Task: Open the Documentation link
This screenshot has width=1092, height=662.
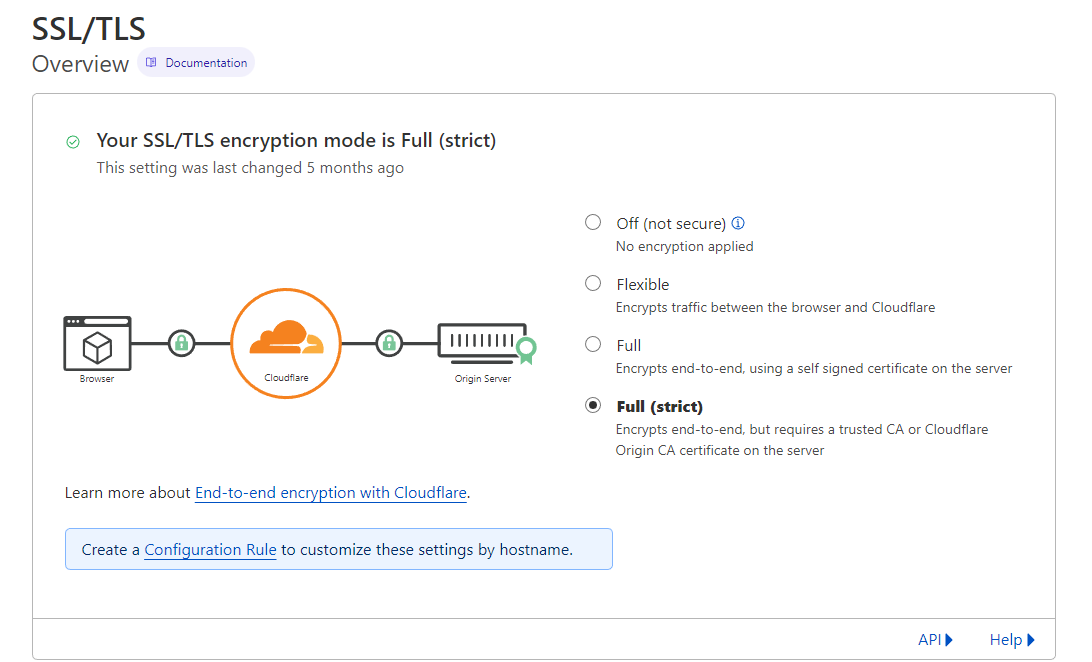Action: tap(206, 63)
